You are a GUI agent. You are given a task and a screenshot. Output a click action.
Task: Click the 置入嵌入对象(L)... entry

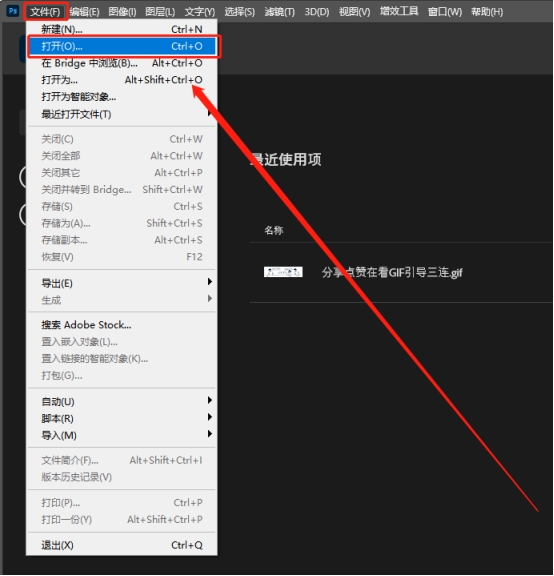122,342
